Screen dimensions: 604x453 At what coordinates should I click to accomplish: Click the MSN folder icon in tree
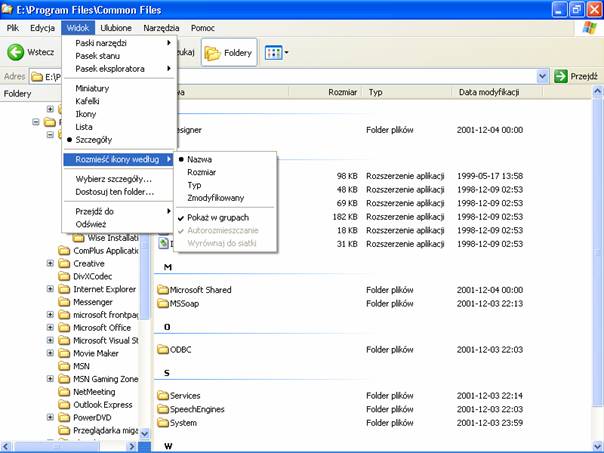tap(64, 366)
